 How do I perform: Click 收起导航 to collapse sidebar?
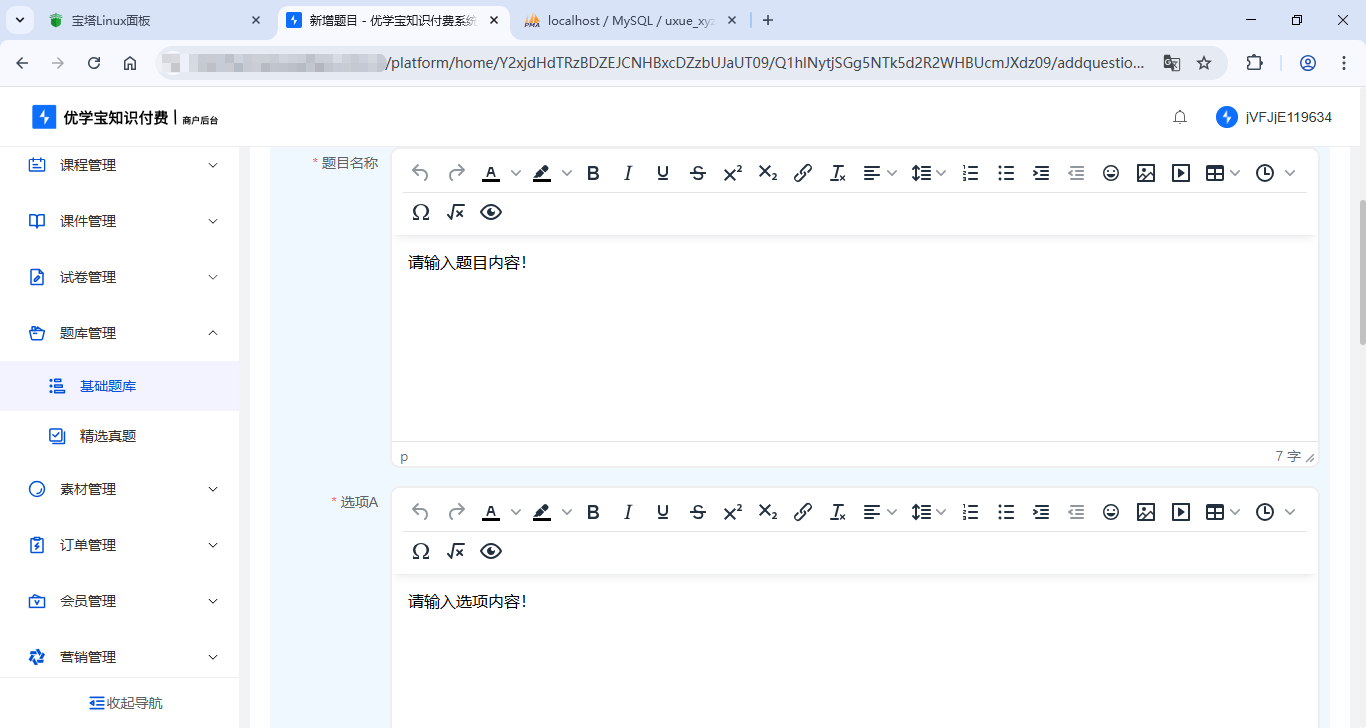click(126, 703)
